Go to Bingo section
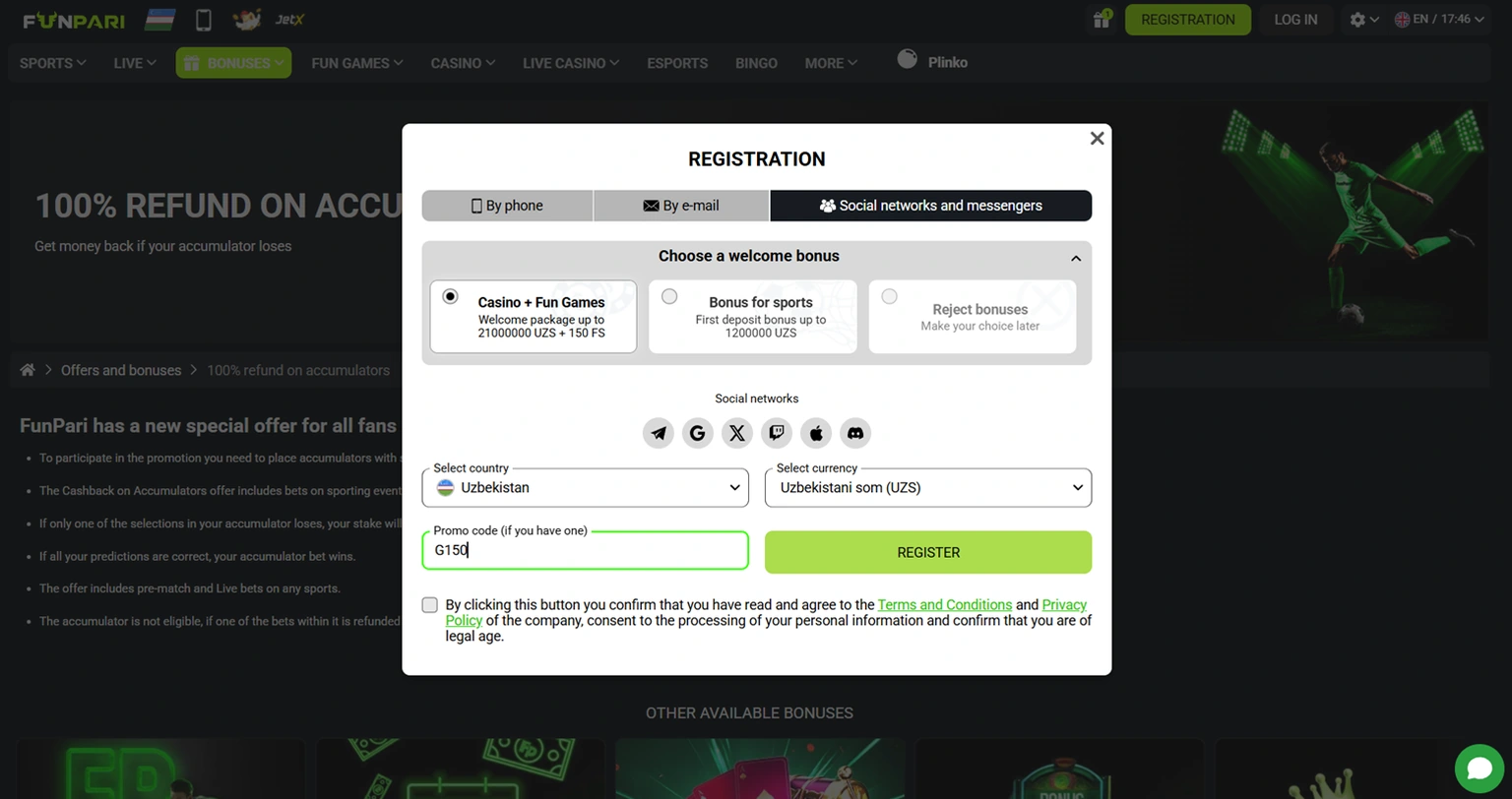1512x799 pixels. click(756, 63)
